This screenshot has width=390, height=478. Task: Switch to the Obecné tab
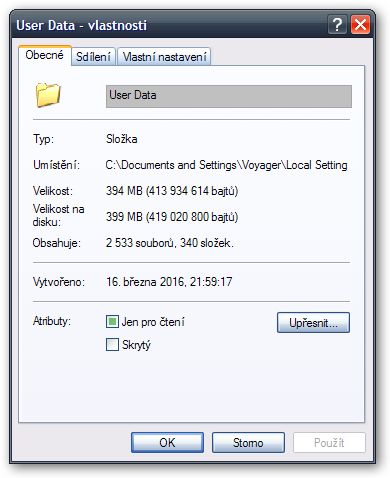(x=45, y=55)
